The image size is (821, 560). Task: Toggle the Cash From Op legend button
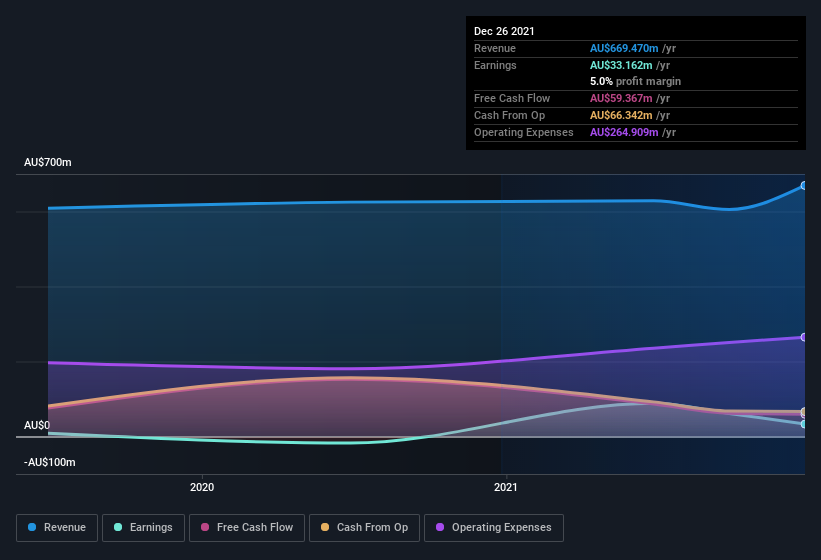pyautogui.click(x=364, y=528)
